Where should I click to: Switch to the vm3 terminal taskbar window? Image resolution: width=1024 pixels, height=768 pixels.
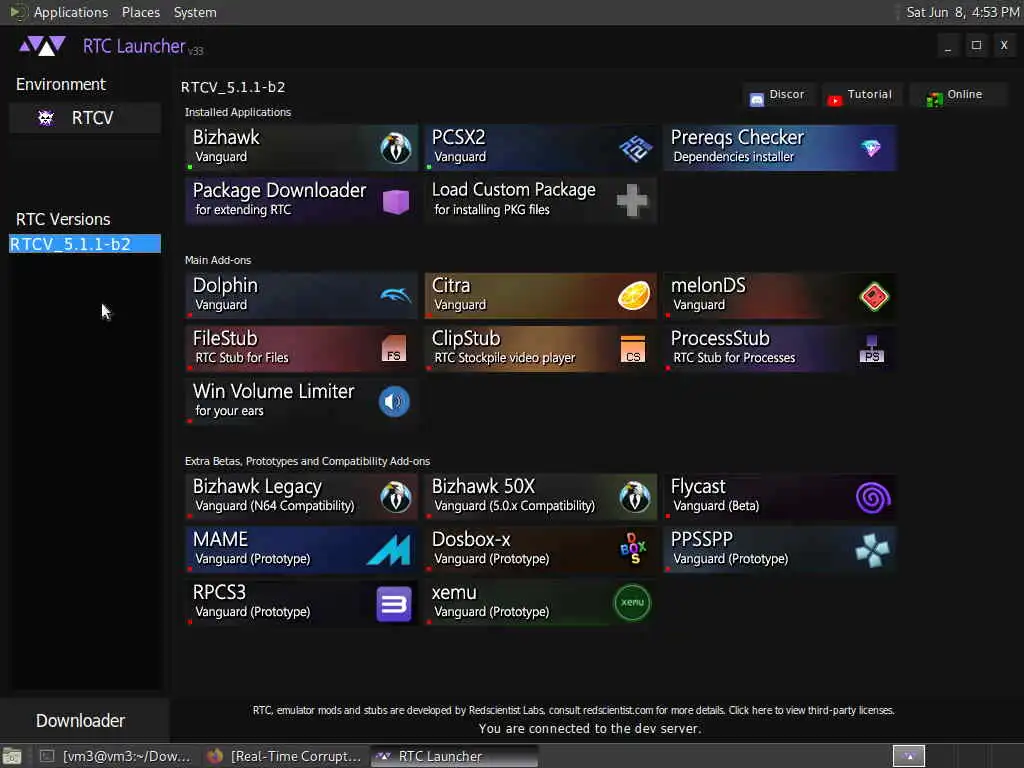click(116, 756)
